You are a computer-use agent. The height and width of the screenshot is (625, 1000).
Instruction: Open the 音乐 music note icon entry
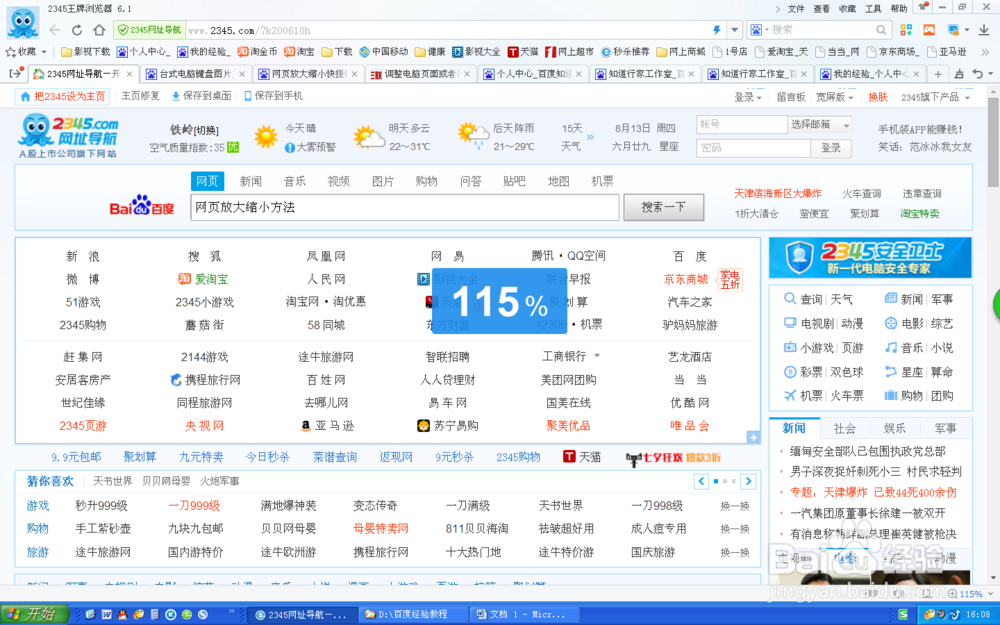891,348
